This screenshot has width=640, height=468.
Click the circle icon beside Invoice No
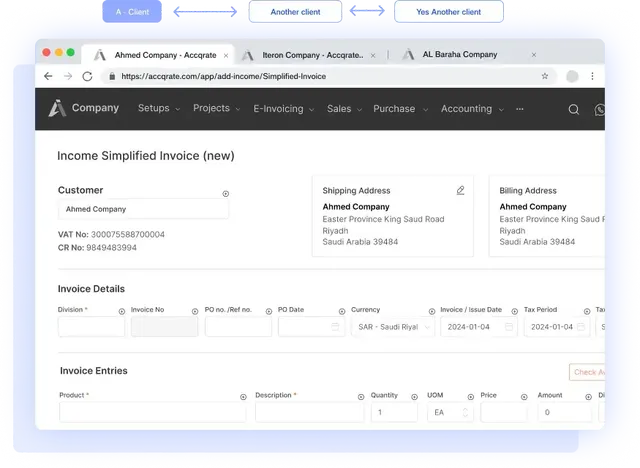(x=195, y=311)
